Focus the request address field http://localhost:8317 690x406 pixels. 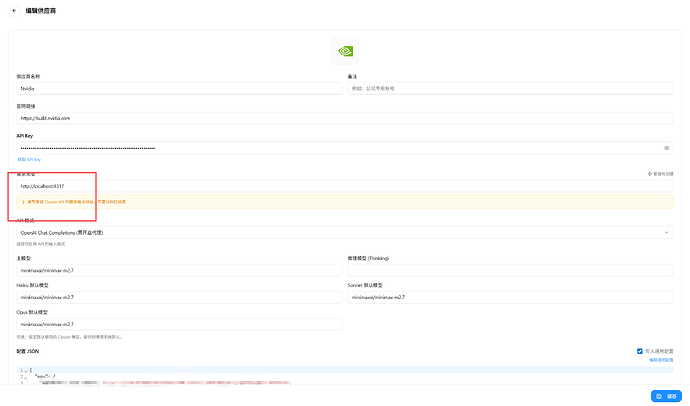(345, 186)
